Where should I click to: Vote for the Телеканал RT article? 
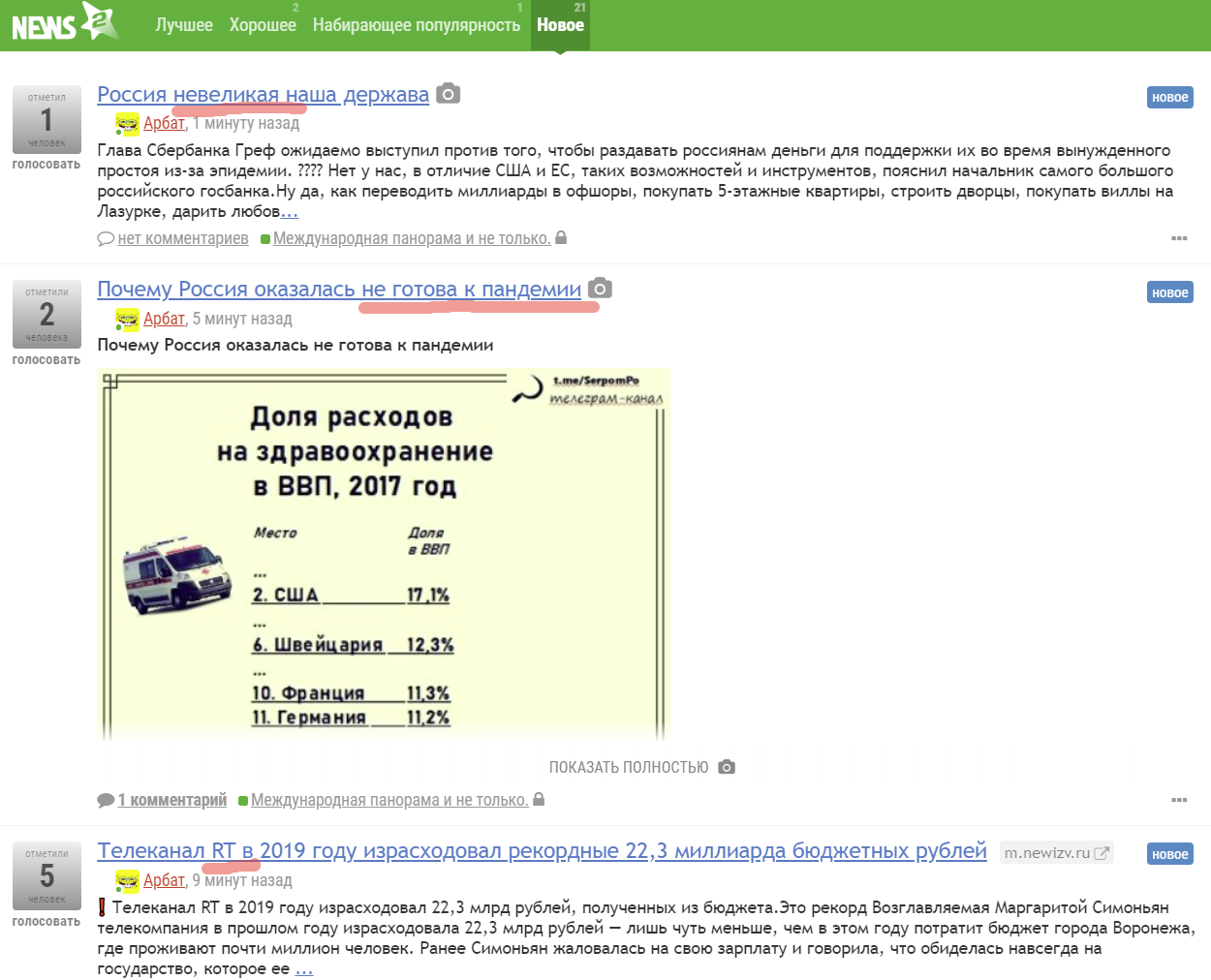point(47,922)
